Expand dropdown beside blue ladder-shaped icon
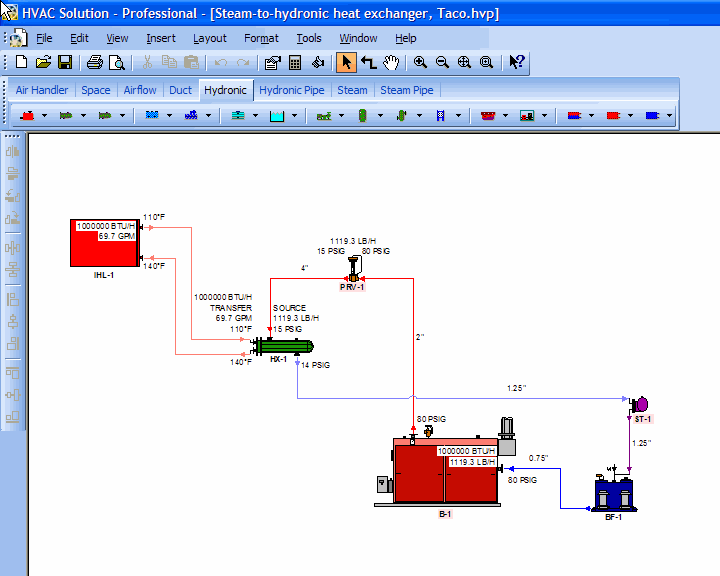 458,116
